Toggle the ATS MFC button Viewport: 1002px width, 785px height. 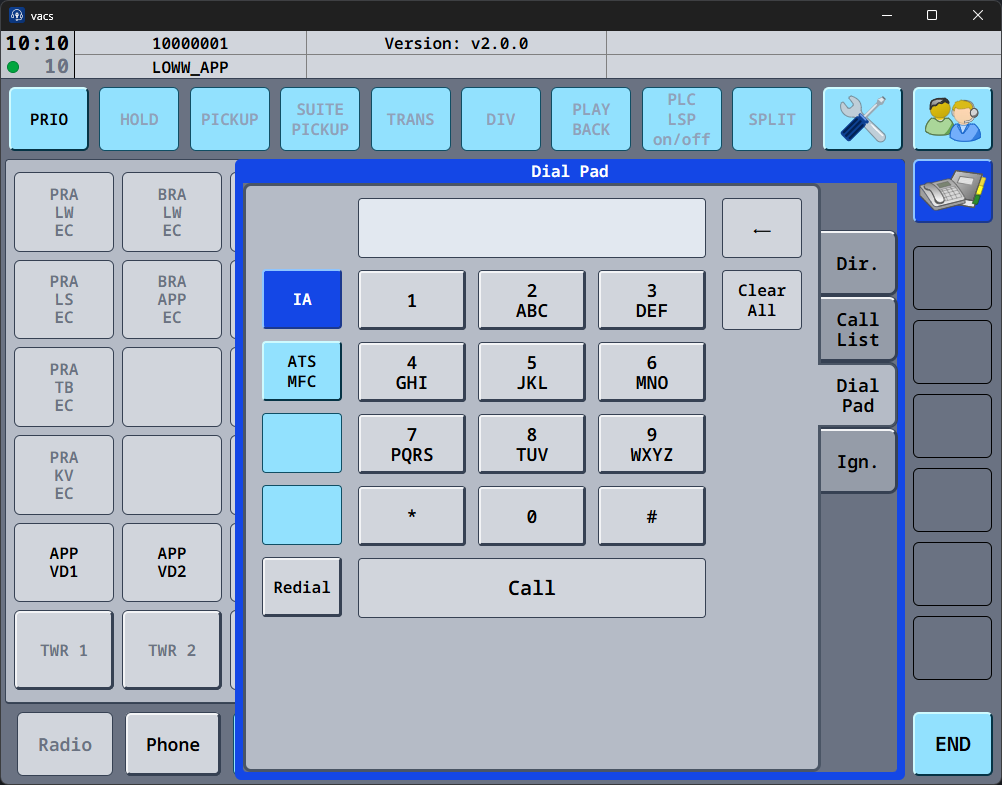pos(302,372)
